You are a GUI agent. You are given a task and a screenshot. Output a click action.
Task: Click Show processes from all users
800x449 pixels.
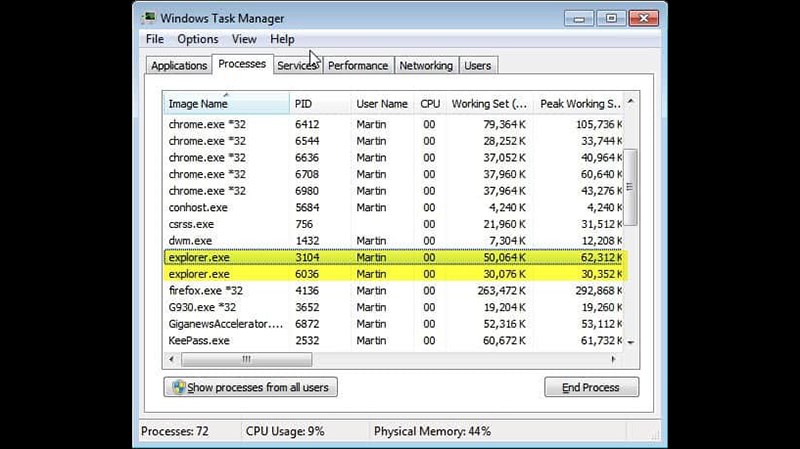[x=250, y=387]
